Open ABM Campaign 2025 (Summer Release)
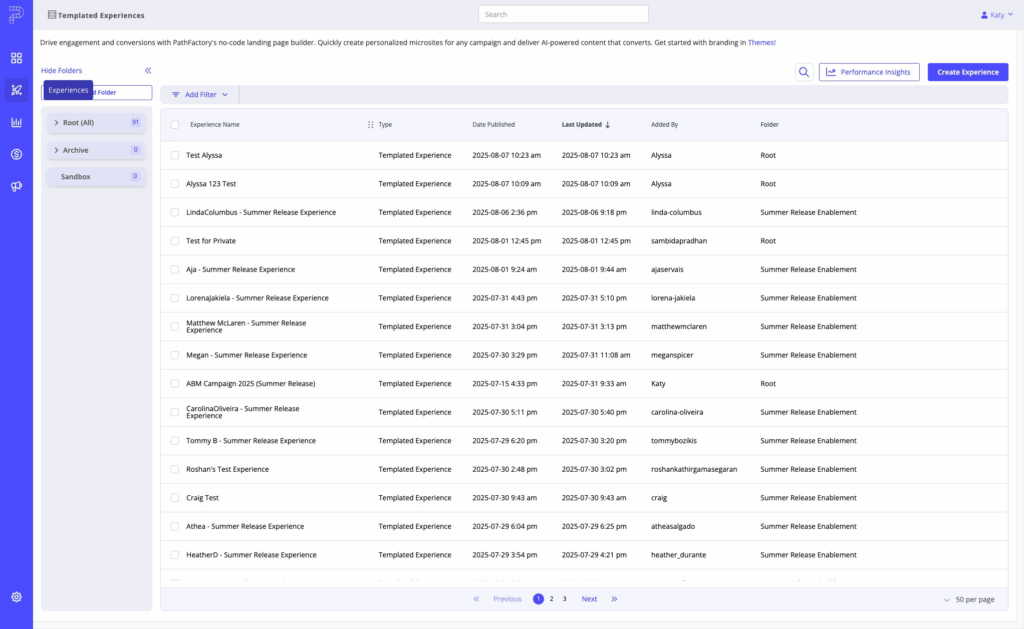 click(x=250, y=383)
